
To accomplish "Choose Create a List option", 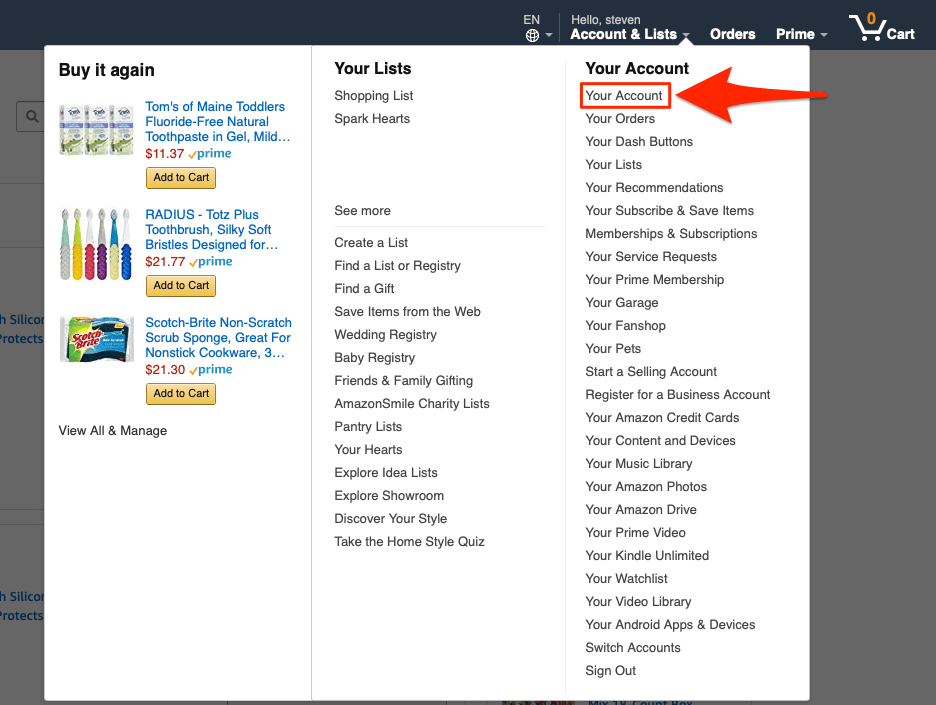I will [371, 242].
